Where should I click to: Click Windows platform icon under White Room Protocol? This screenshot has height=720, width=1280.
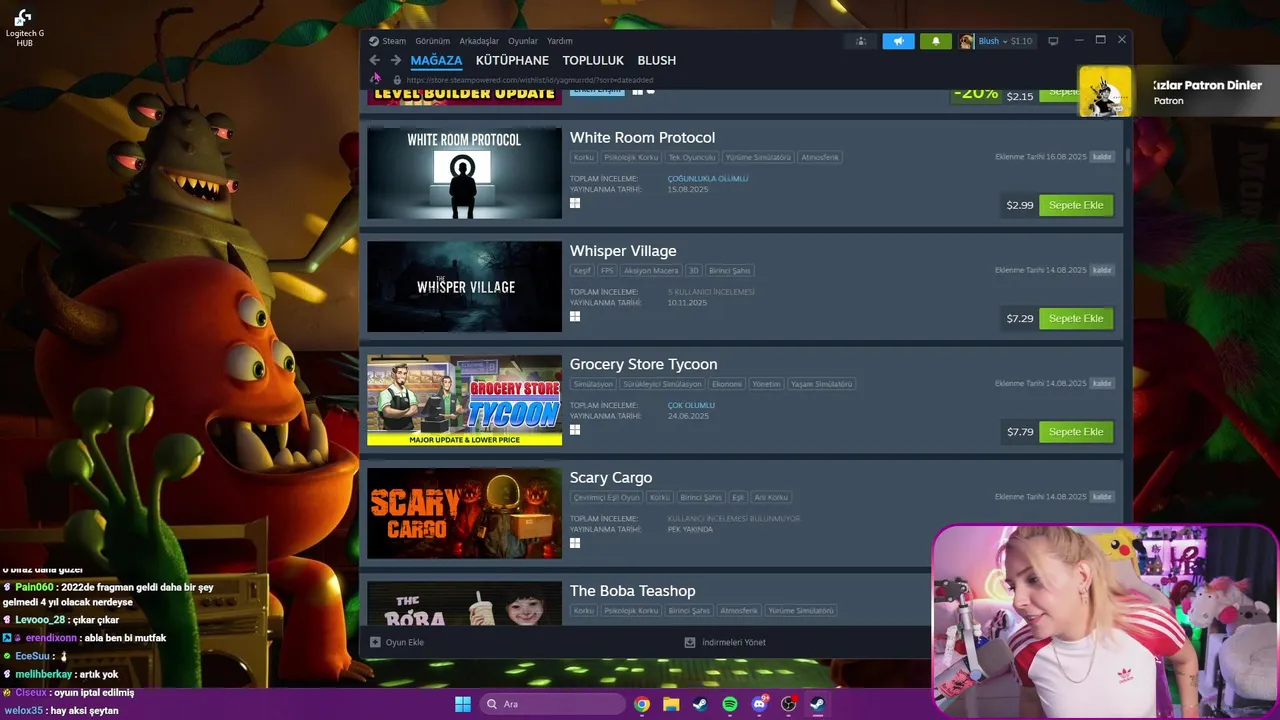575,203
